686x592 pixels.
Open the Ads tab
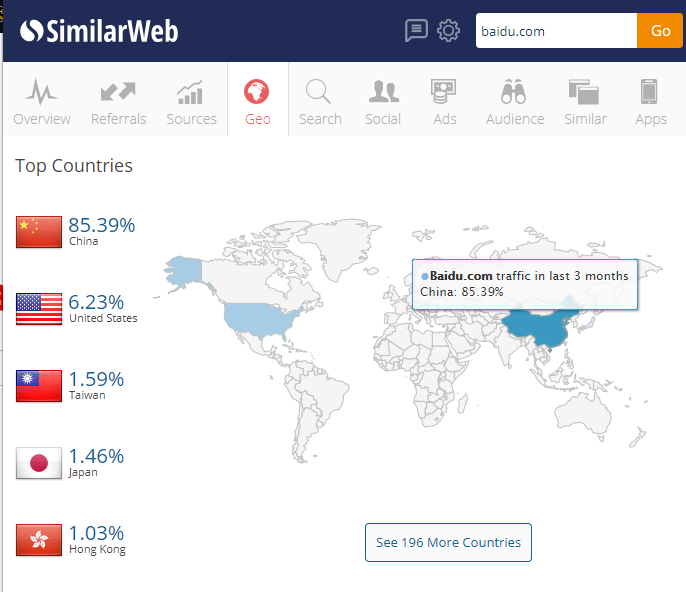click(444, 102)
